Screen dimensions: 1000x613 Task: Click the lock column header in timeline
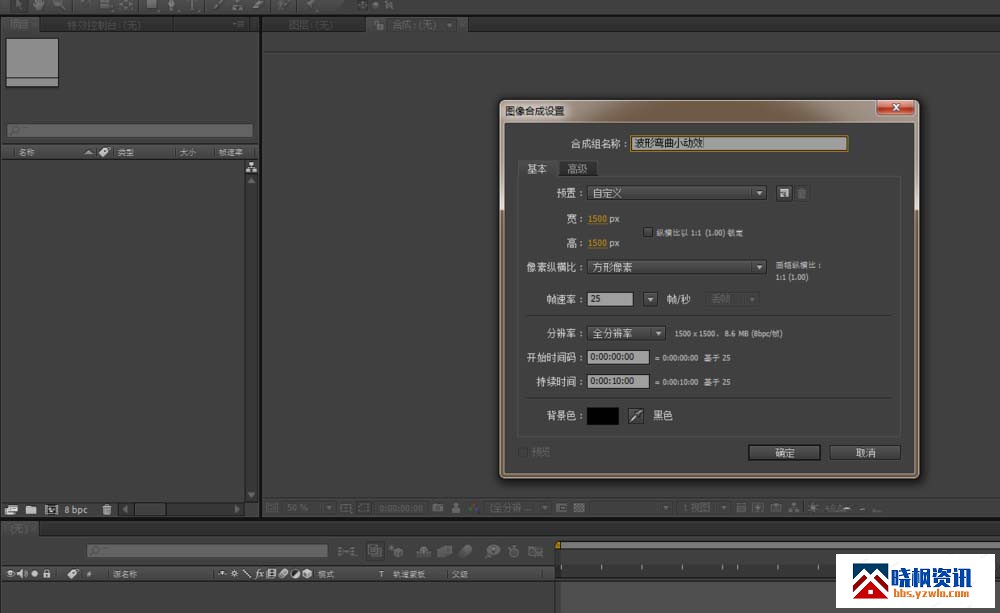click(x=47, y=573)
